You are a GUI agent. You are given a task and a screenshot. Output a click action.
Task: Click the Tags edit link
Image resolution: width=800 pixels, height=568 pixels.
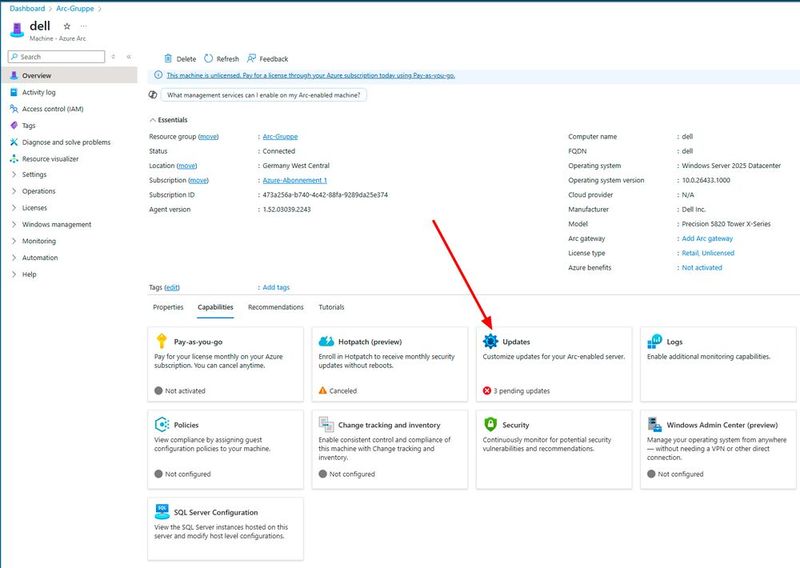(172, 288)
